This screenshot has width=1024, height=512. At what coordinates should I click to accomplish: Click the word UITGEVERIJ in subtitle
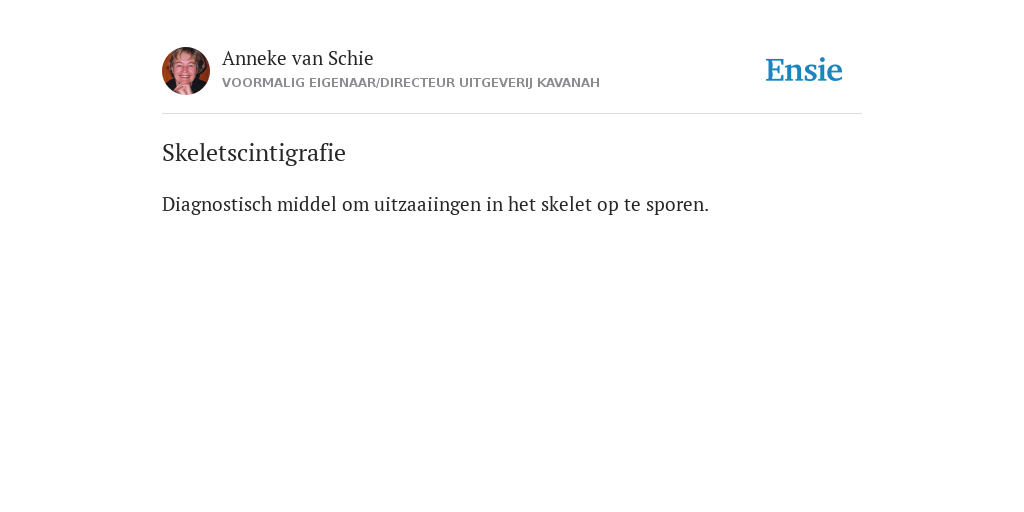(x=496, y=83)
